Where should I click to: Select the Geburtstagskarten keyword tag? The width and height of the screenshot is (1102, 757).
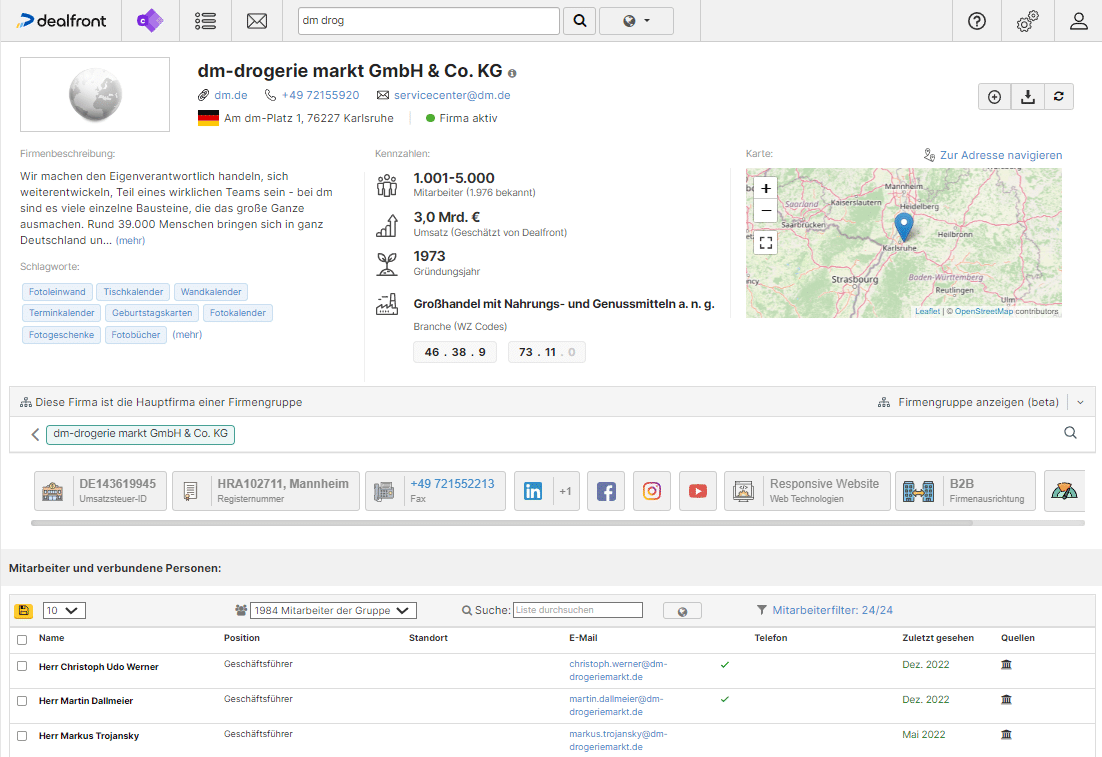152,313
